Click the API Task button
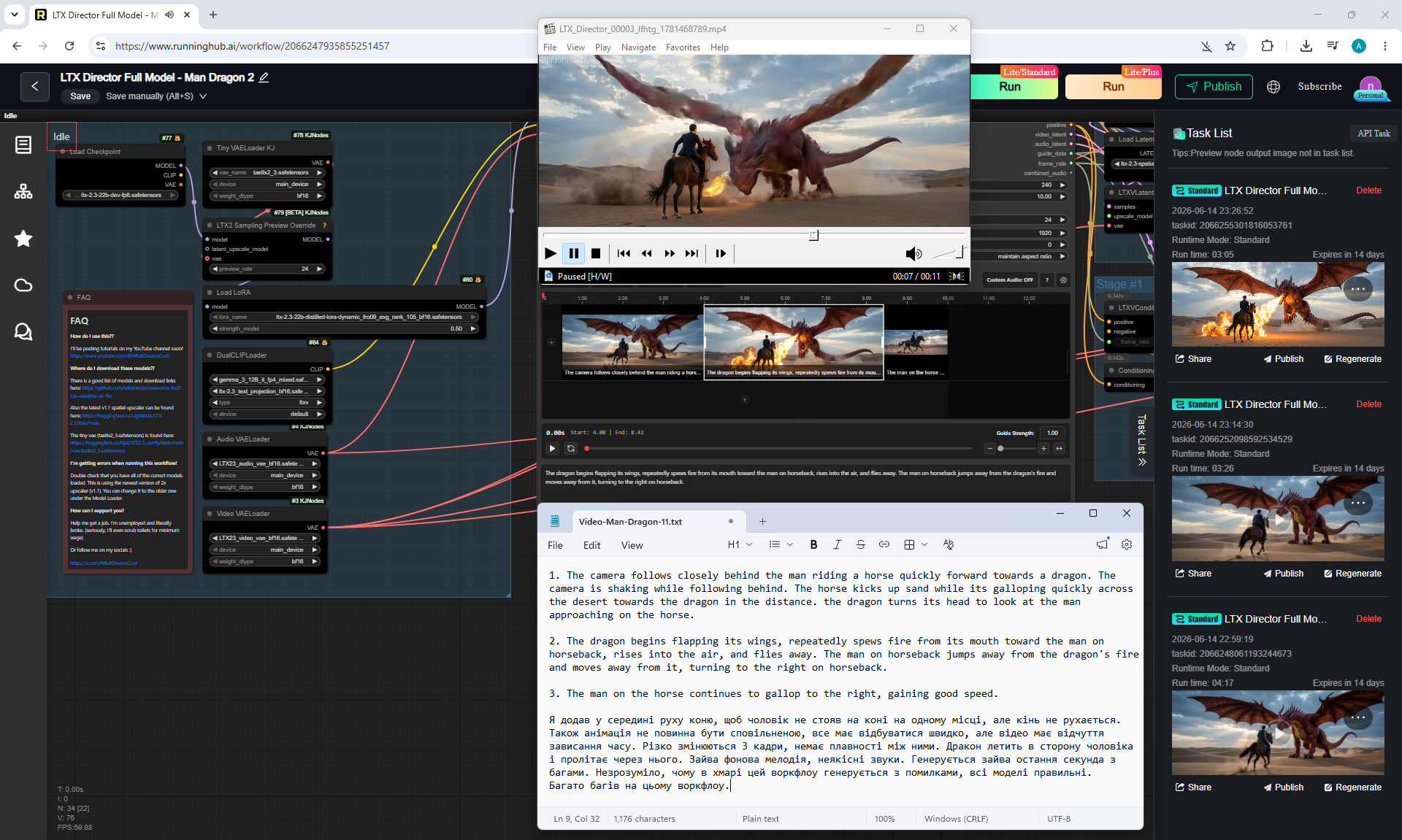The height and width of the screenshot is (840, 1402). [x=1374, y=134]
